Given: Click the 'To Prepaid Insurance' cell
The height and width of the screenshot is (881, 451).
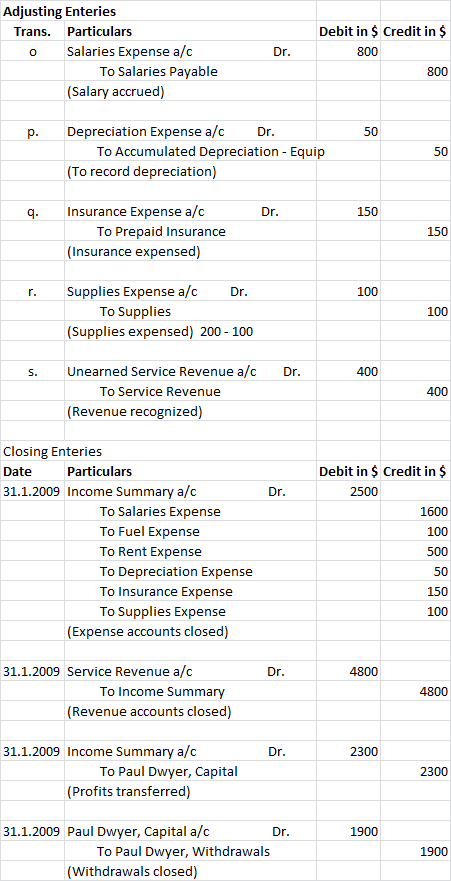Looking at the screenshot, I should coord(190,231).
